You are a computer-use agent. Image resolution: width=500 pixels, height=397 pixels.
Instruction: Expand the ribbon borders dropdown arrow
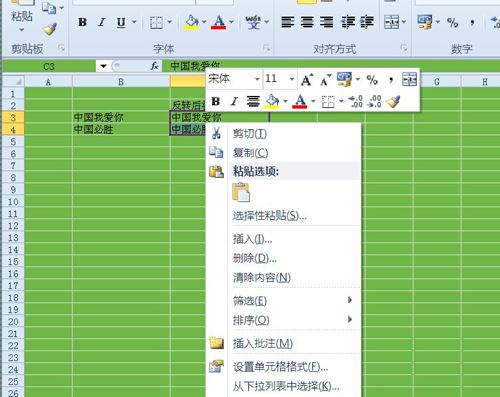(x=169, y=22)
